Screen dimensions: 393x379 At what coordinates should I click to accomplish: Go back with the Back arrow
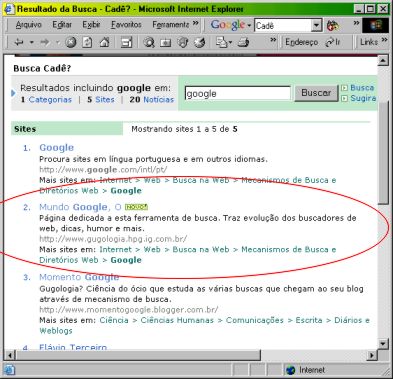tap(19, 42)
